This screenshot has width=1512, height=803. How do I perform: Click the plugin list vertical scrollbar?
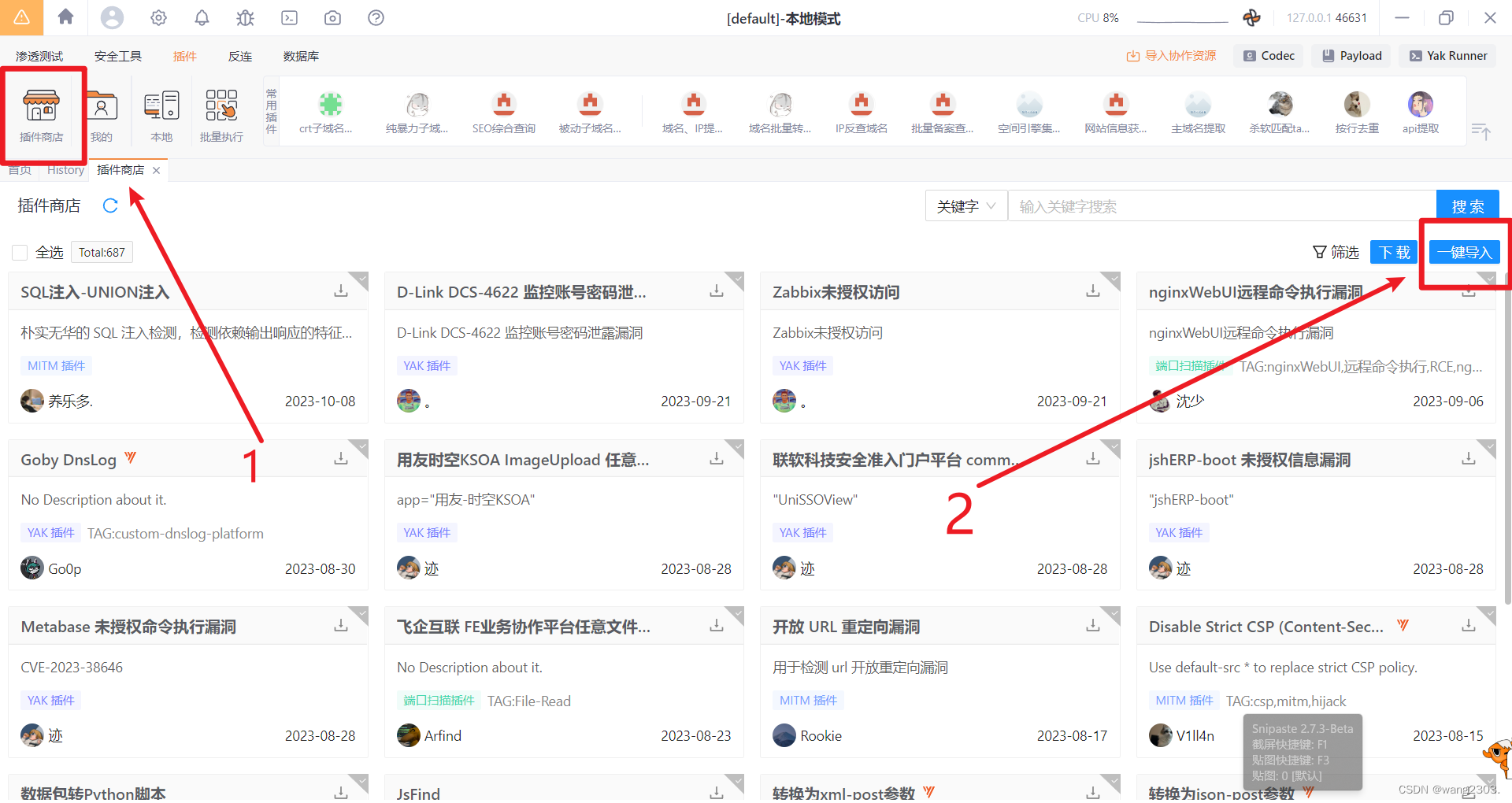(x=1507, y=438)
